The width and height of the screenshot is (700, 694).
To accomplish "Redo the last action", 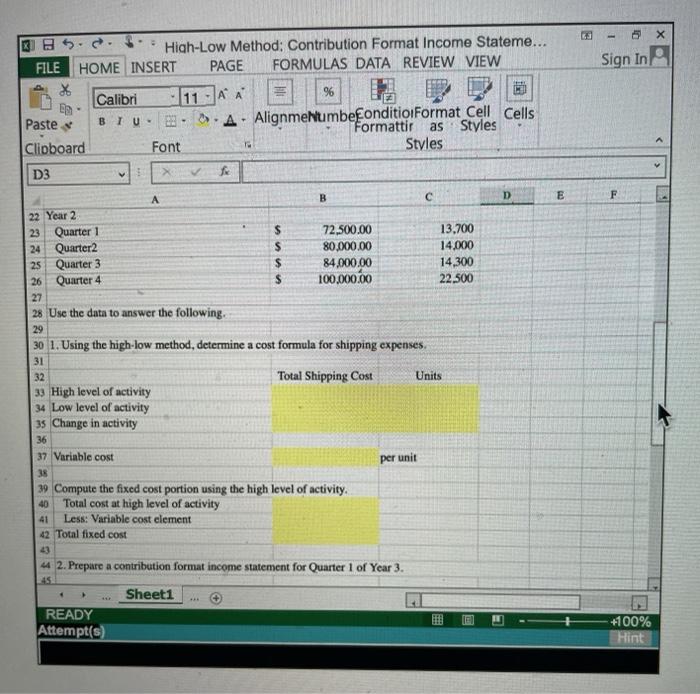I will click(x=98, y=43).
